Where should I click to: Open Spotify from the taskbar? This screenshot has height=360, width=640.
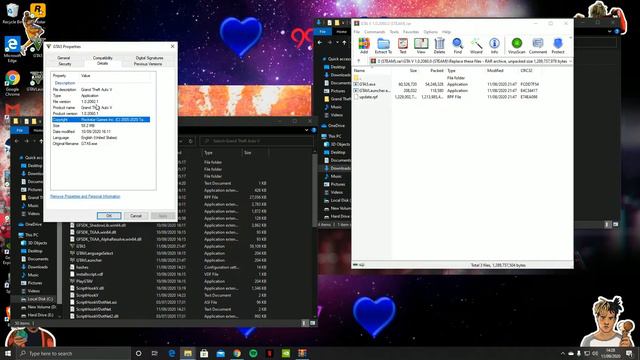(253, 353)
